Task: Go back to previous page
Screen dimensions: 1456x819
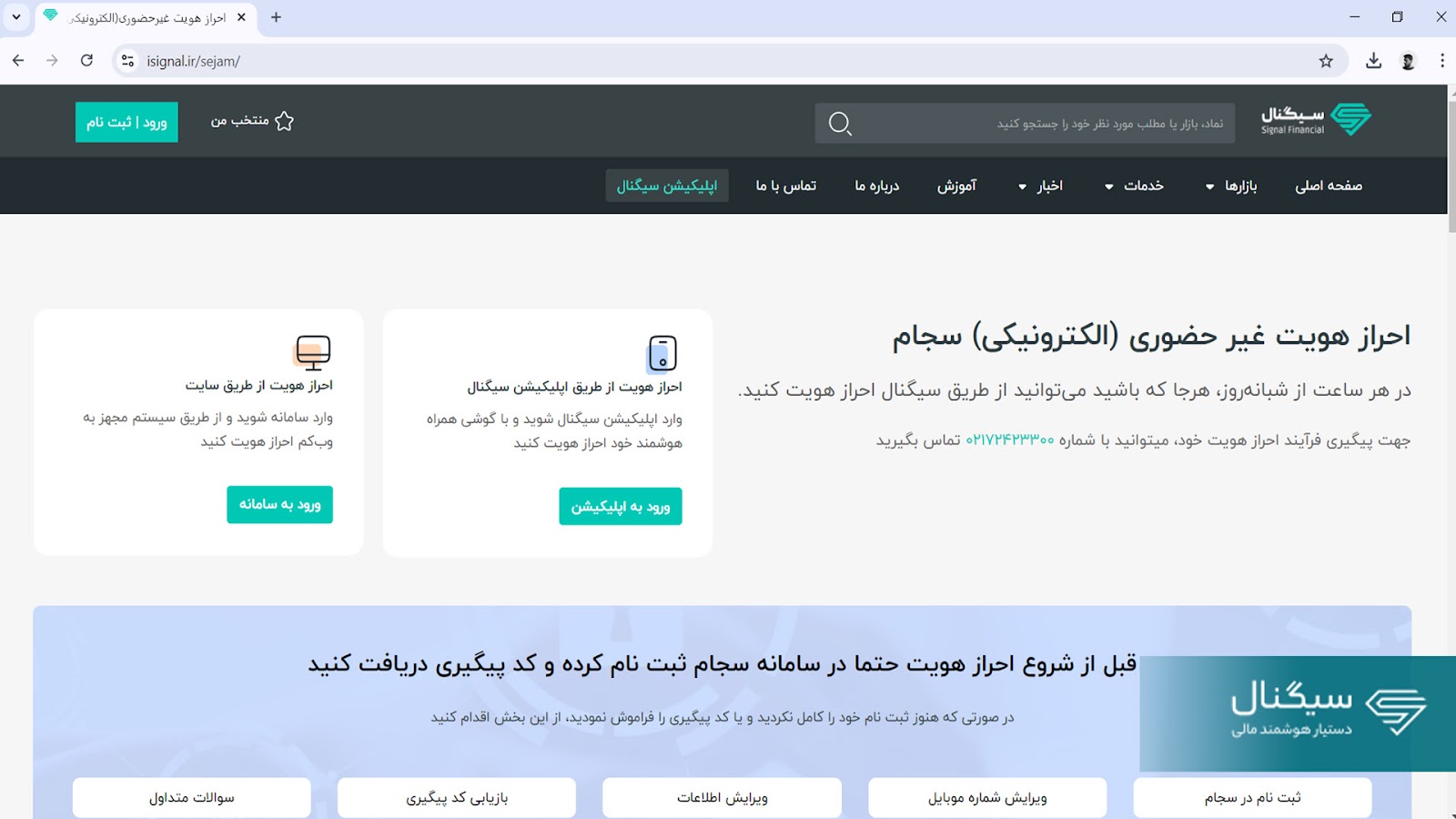Action: tap(18, 61)
